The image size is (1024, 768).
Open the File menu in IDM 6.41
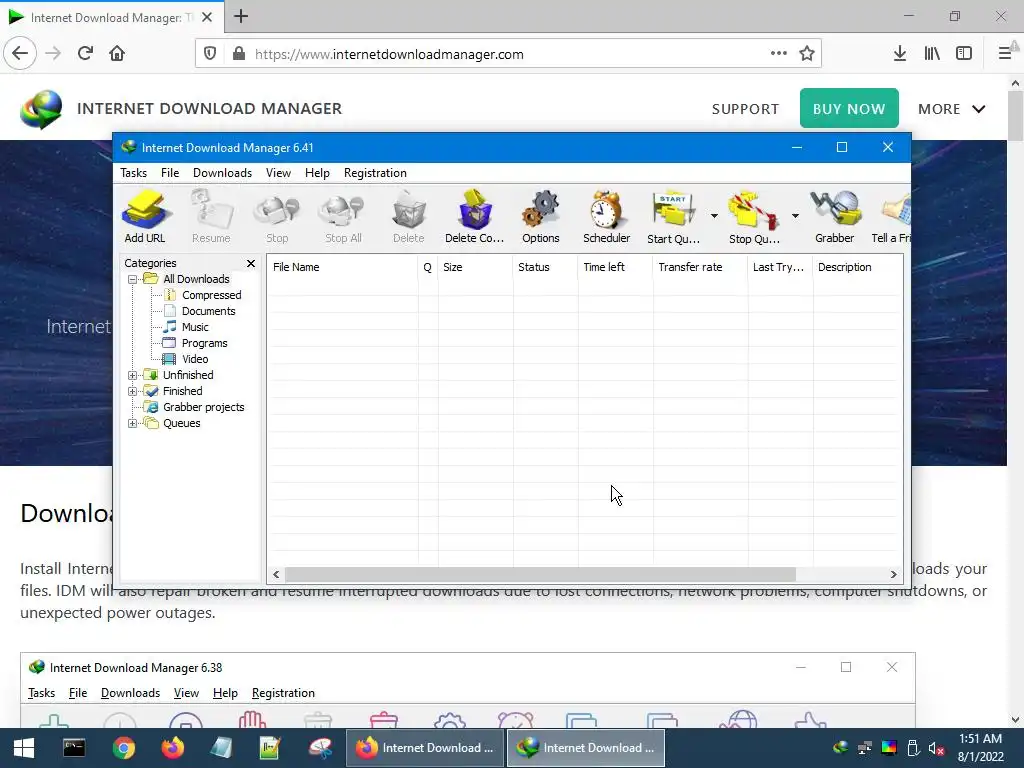click(x=170, y=173)
